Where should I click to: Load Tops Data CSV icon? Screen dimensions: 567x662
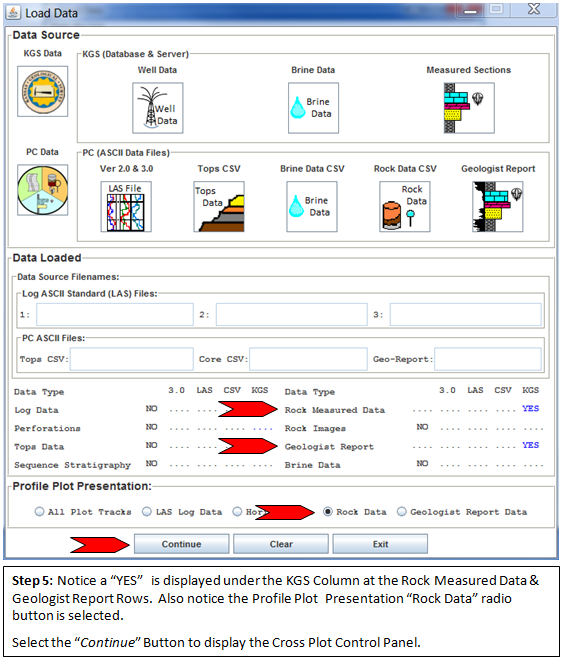pos(220,208)
